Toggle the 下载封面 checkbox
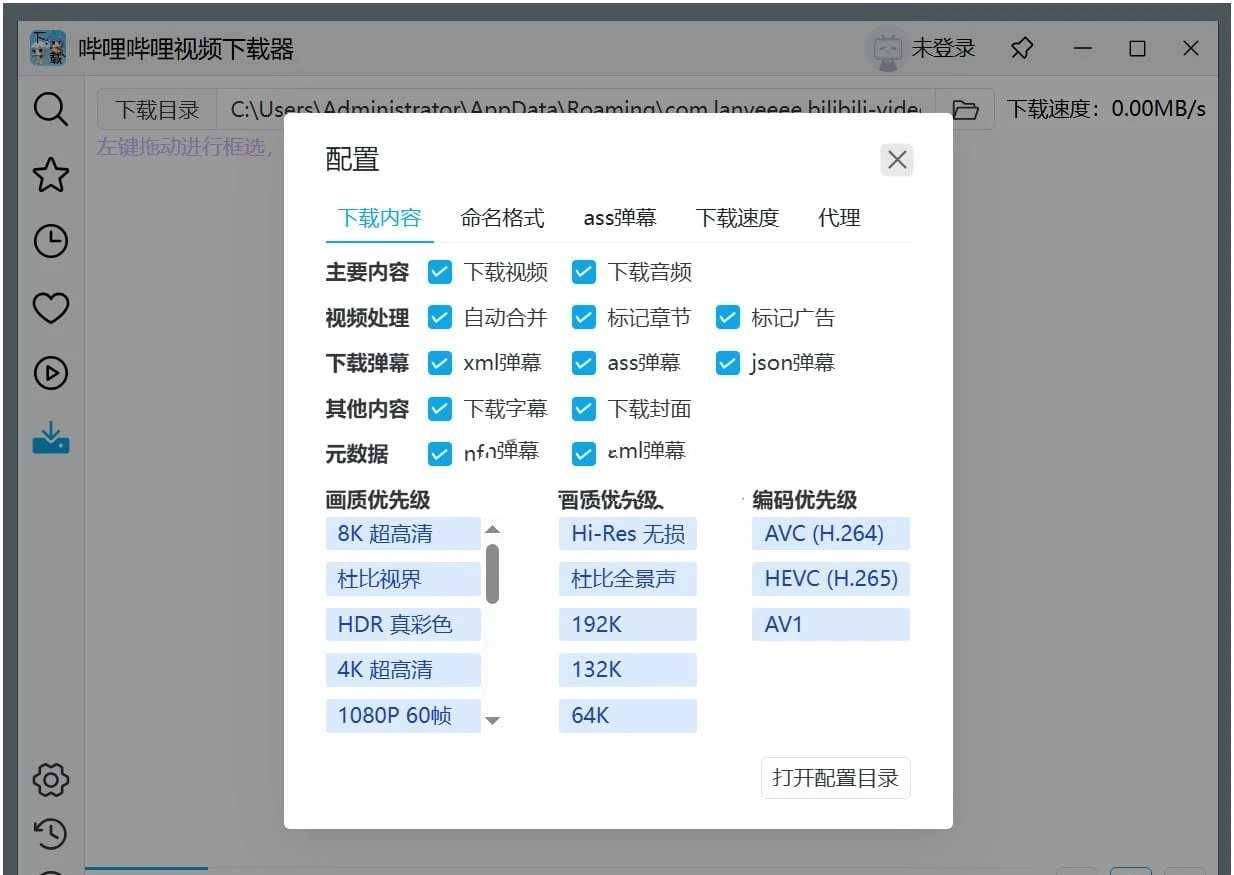 584,409
